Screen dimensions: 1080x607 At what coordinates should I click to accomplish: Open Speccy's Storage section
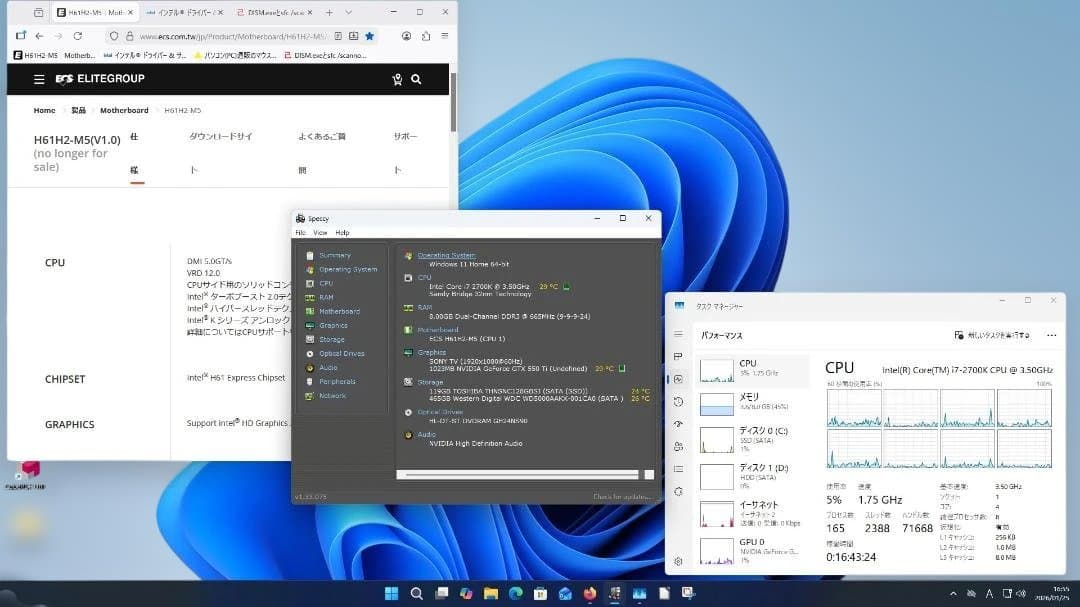[x=330, y=339]
